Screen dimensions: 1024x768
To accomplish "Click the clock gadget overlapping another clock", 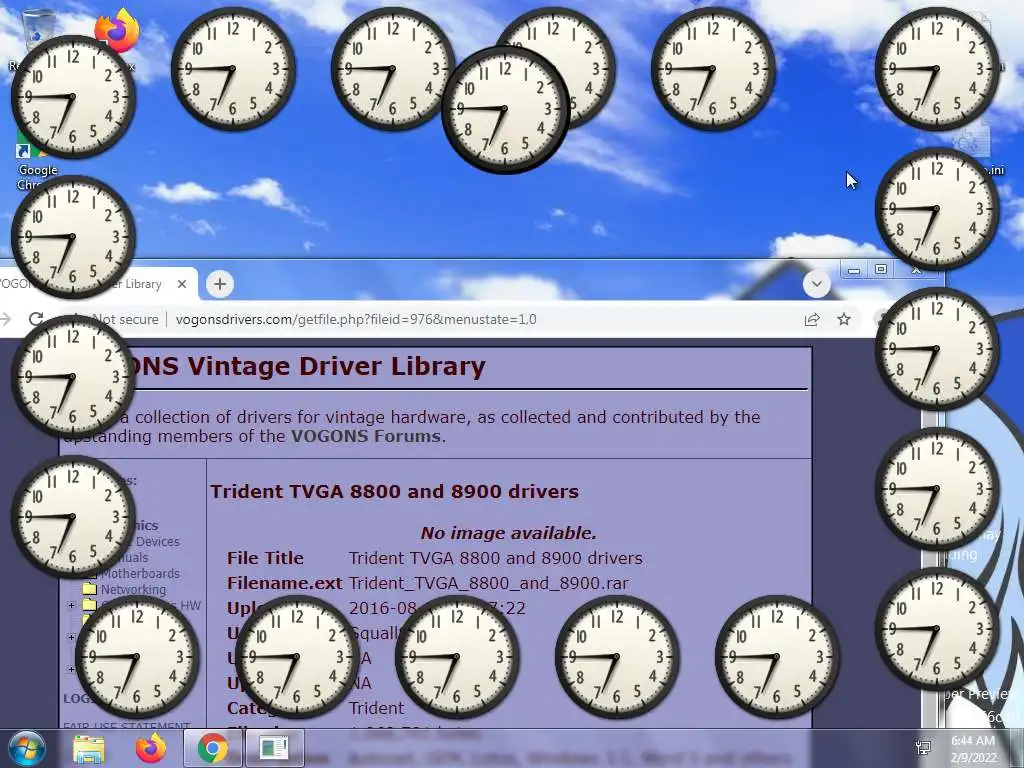I will 505,109.
